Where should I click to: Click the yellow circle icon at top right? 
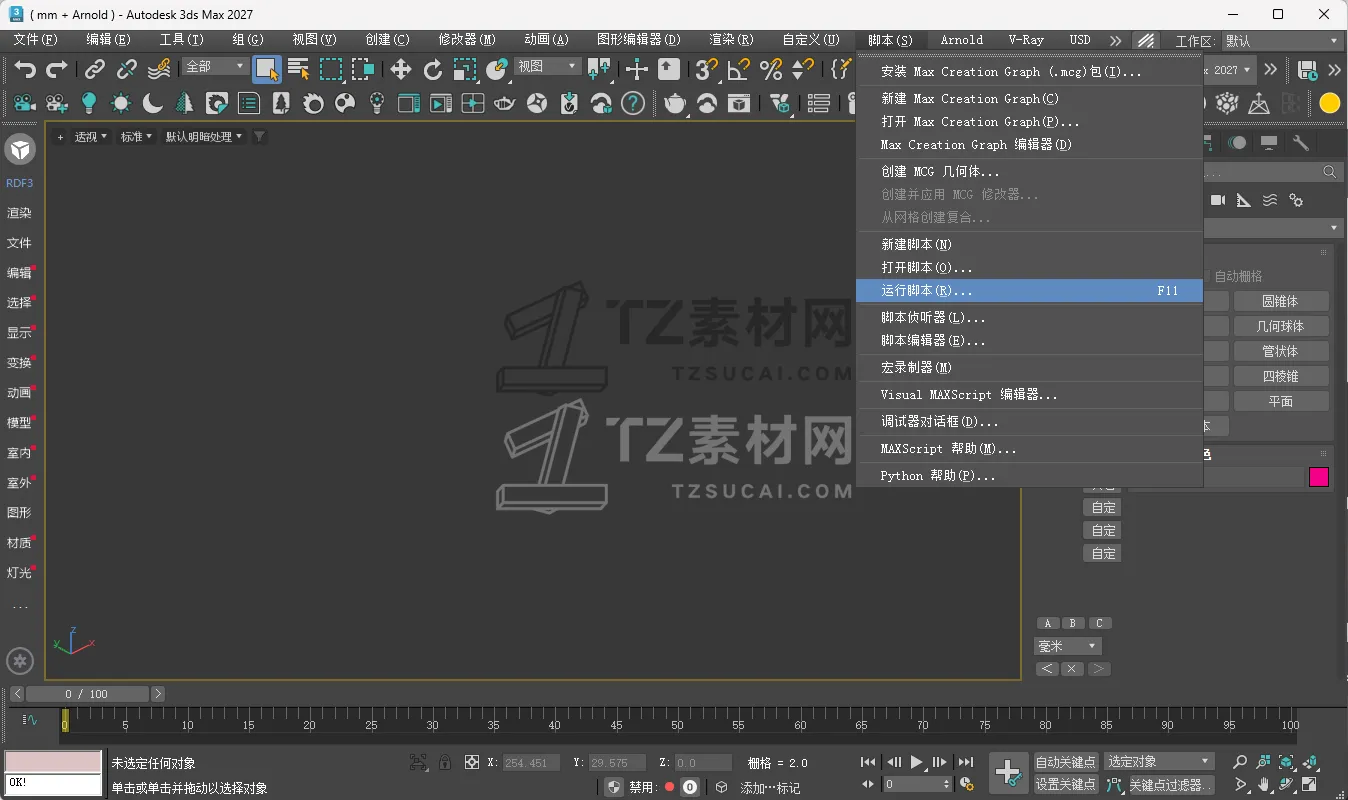tap(1330, 103)
